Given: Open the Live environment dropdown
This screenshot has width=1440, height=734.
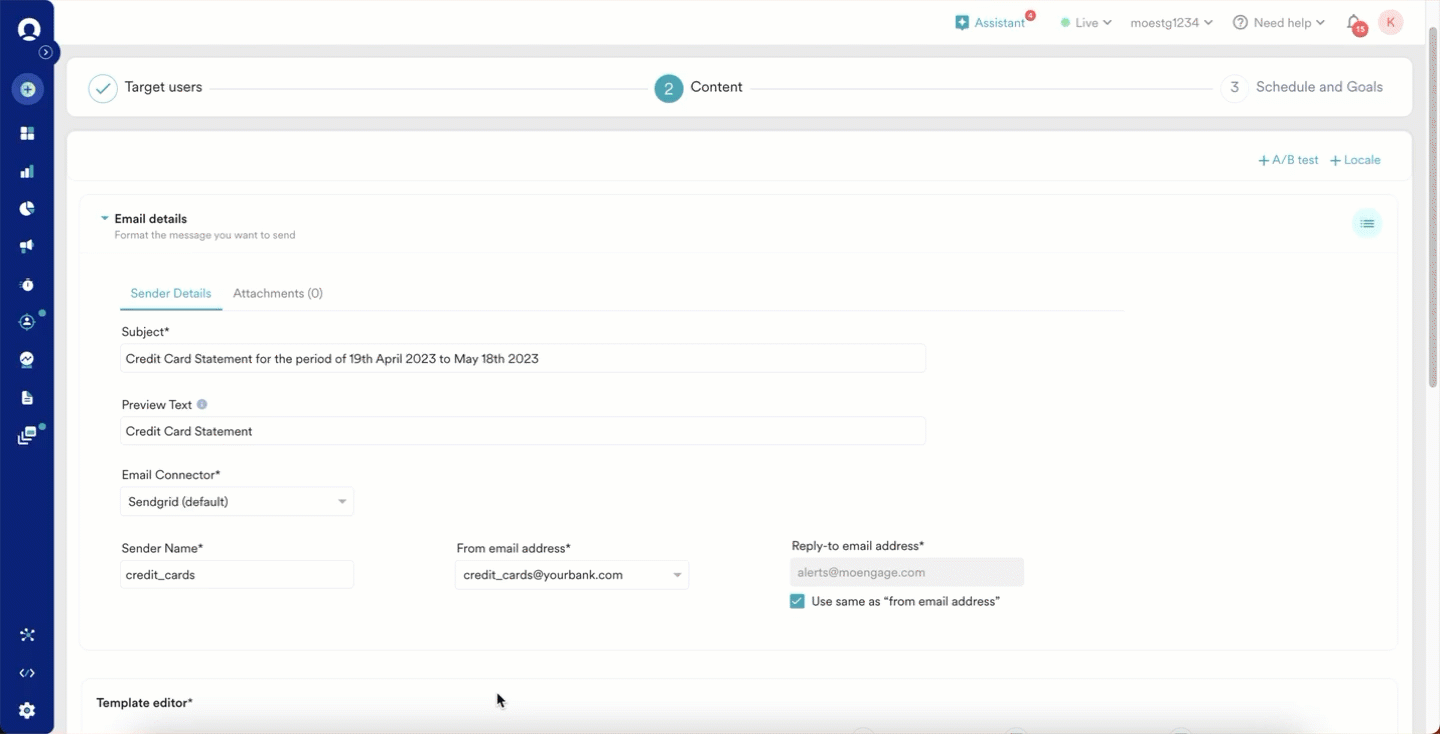Looking at the screenshot, I should (x=1086, y=23).
